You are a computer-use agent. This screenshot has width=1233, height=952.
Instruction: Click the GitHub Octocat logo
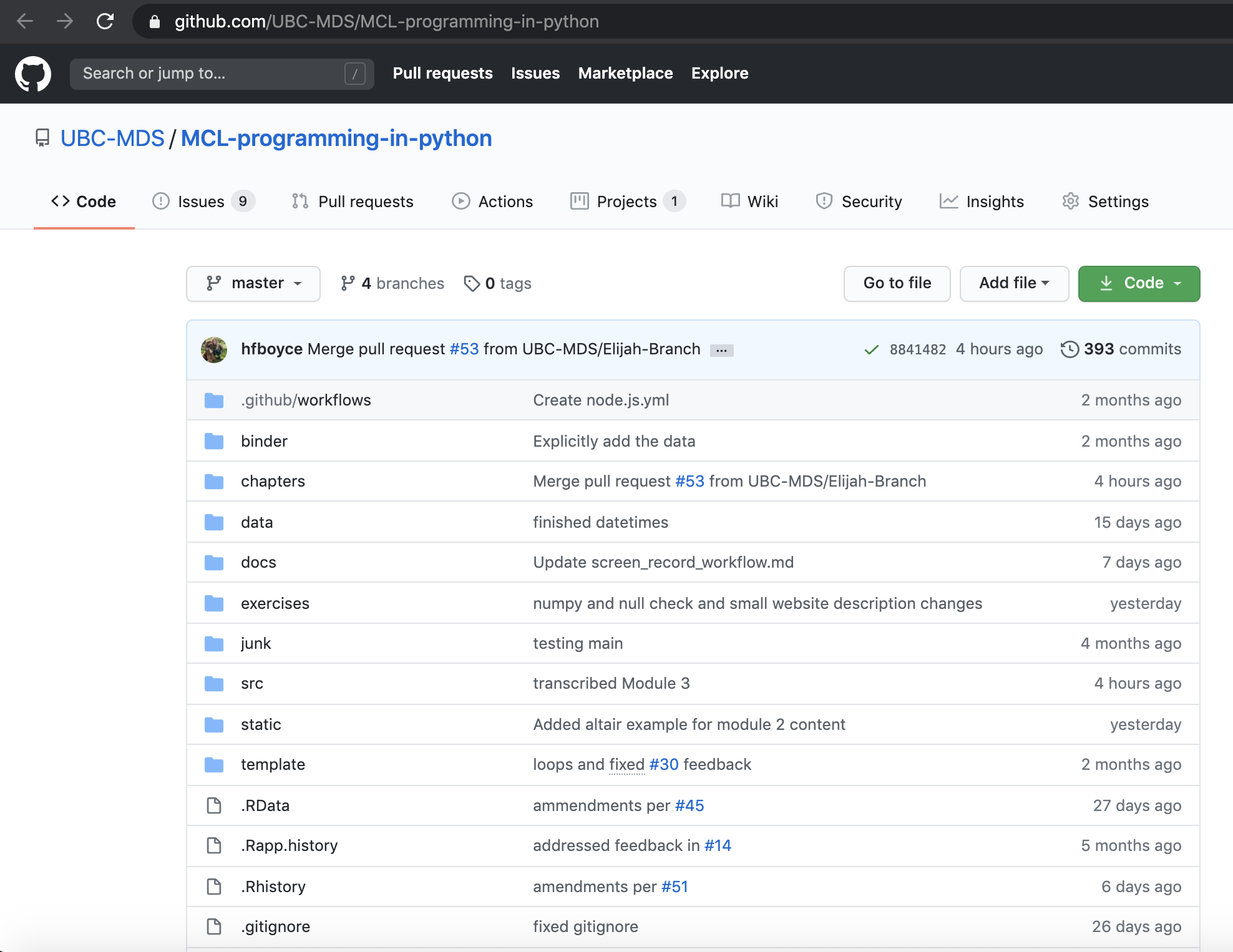tap(33, 74)
